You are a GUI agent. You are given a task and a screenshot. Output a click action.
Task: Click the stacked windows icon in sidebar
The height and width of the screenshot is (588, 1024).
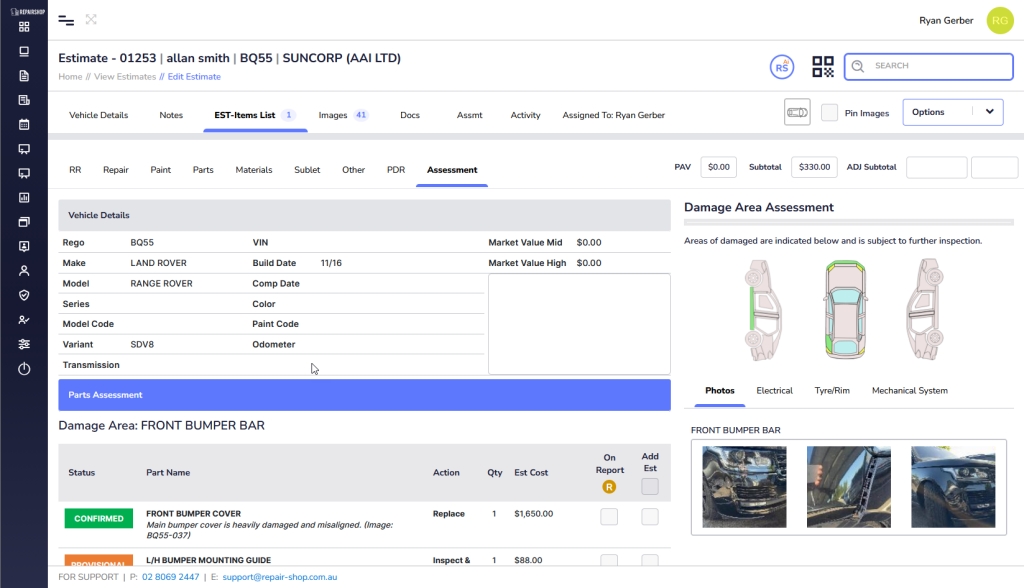pyautogui.click(x=24, y=222)
